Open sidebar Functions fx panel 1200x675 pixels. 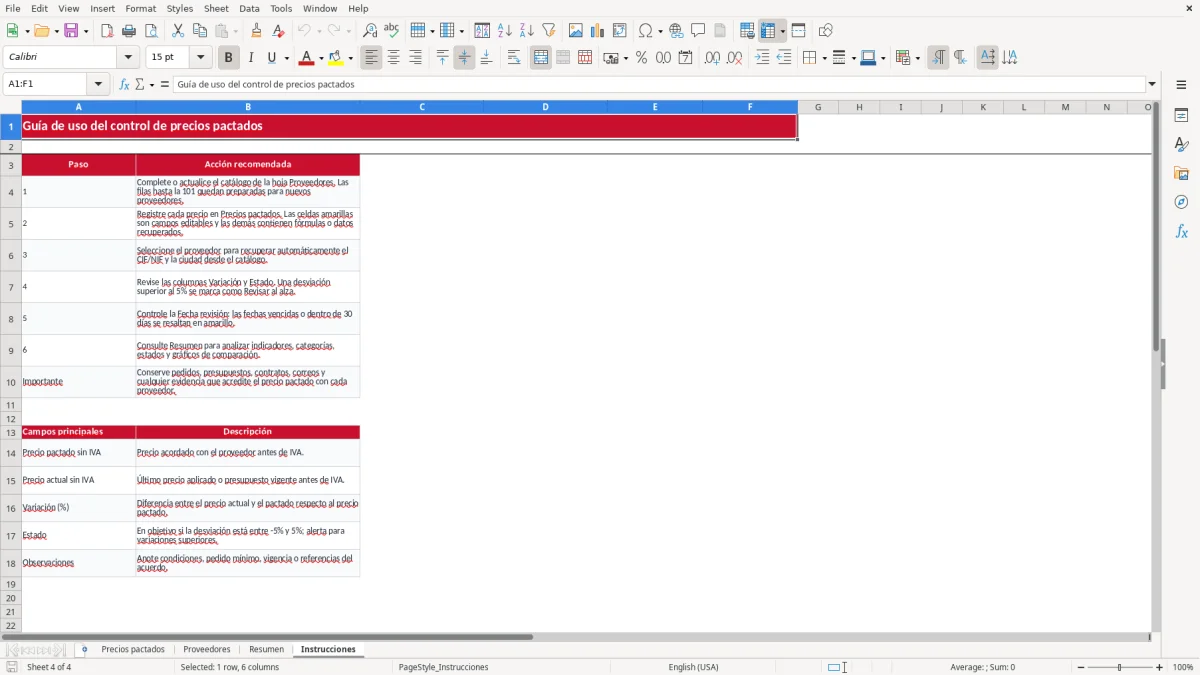pyautogui.click(x=1181, y=231)
